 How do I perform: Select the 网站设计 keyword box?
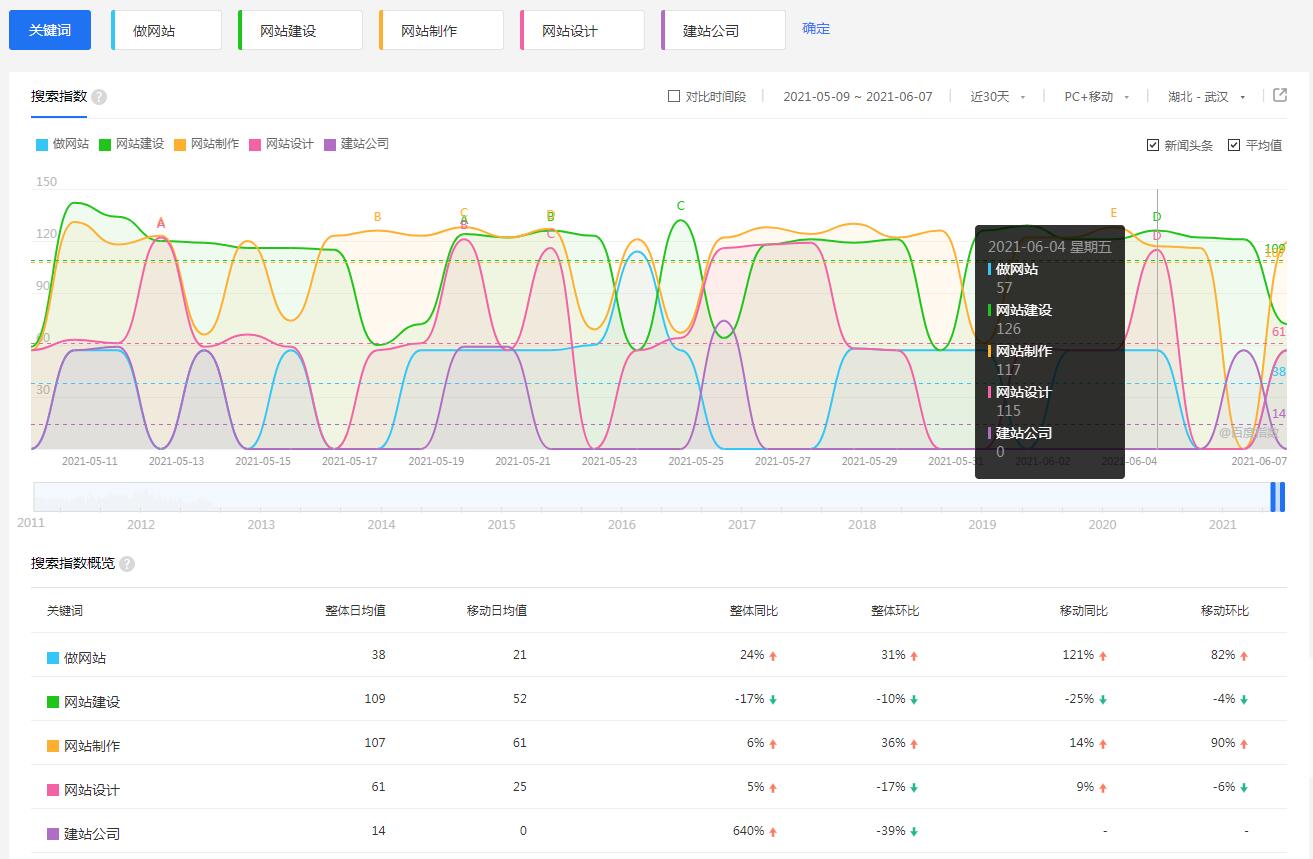click(582, 30)
